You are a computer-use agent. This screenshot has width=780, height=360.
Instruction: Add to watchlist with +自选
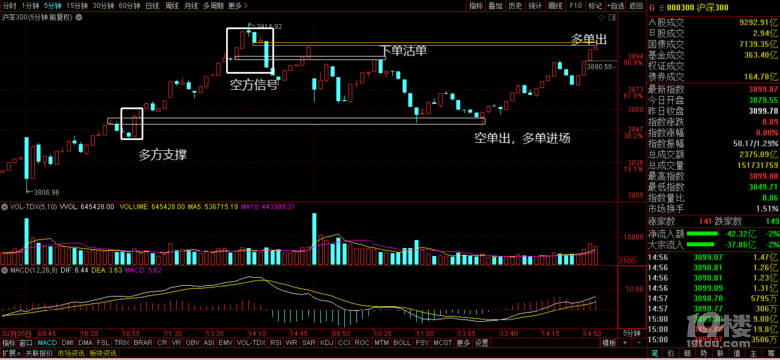click(x=616, y=6)
